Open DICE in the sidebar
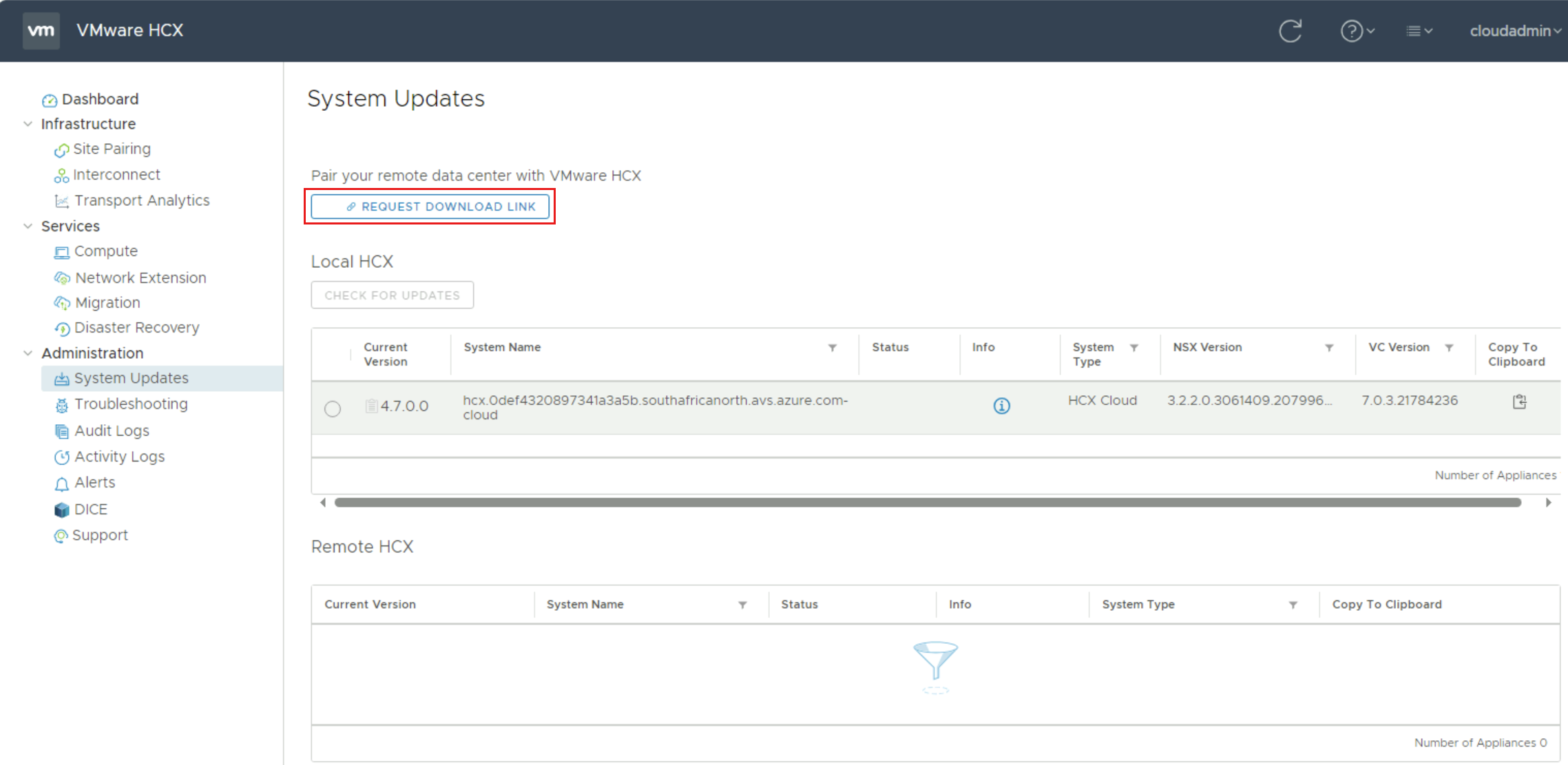The image size is (1568, 765). point(90,509)
